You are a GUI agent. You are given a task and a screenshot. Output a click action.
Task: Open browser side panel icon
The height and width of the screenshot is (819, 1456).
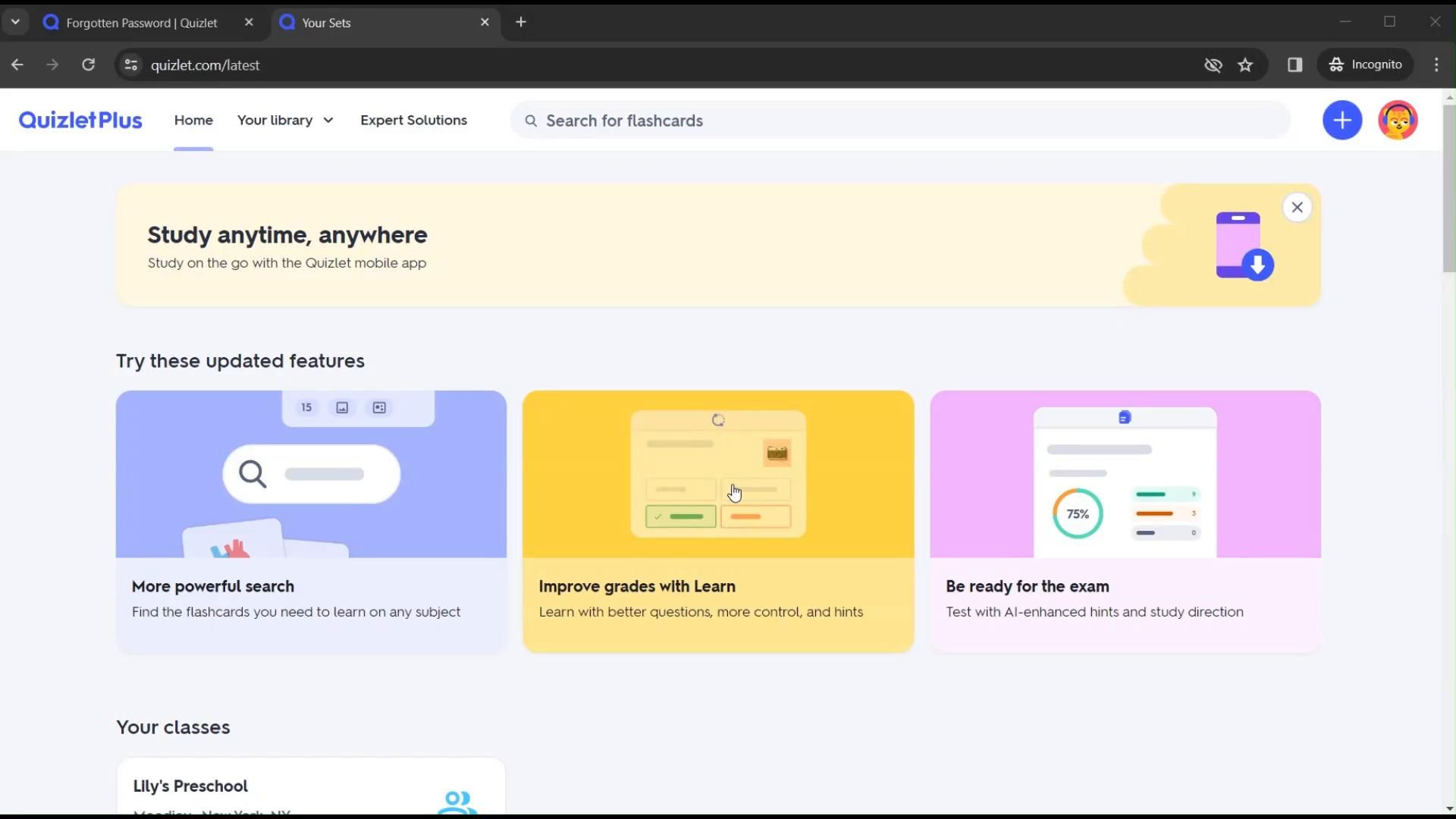[x=1294, y=65]
